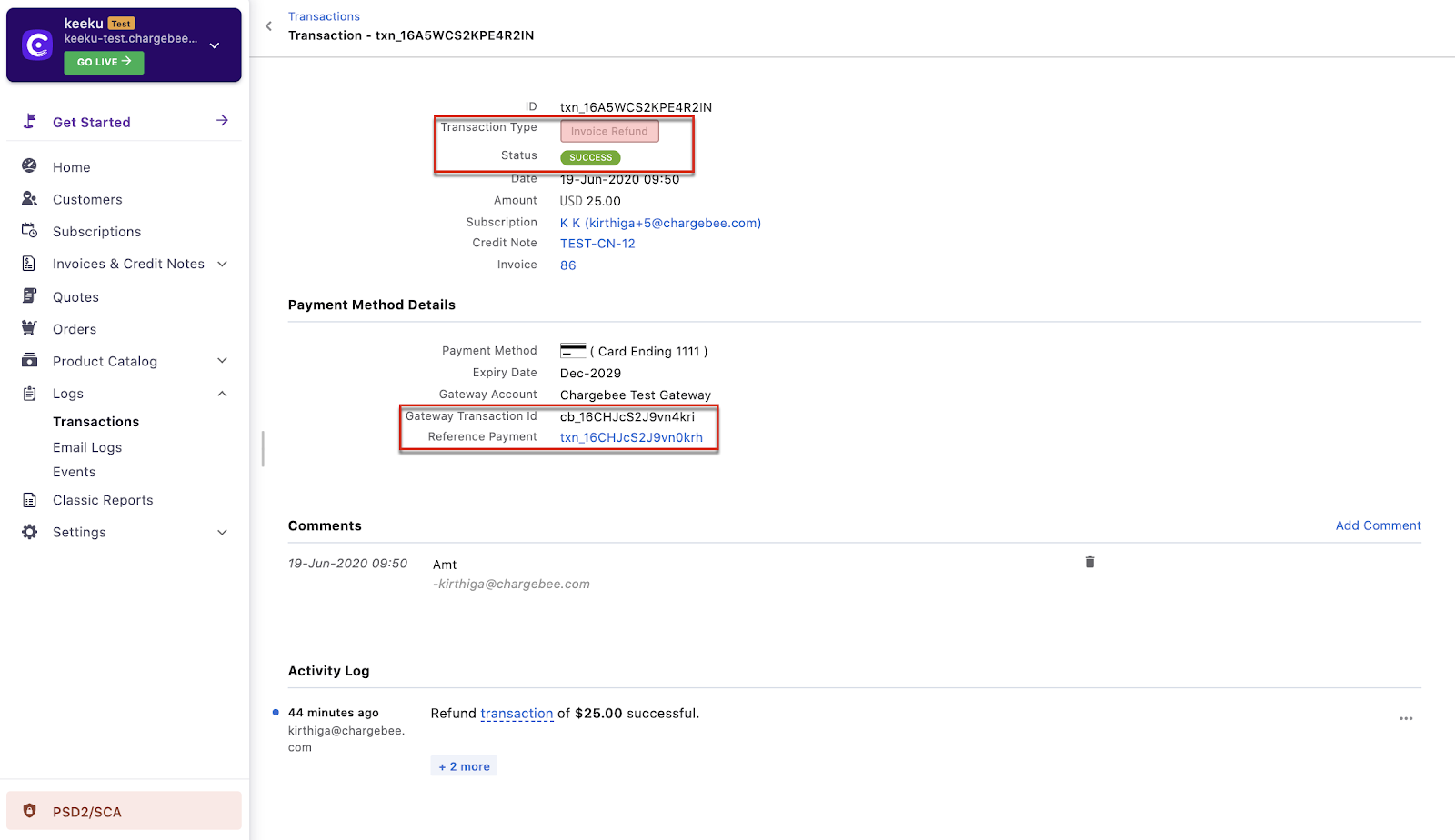The height and width of the screenshot is (840, 1455).
Task: Open the site switcher chevron near keeku-test
Action: (x=215, y=45)
